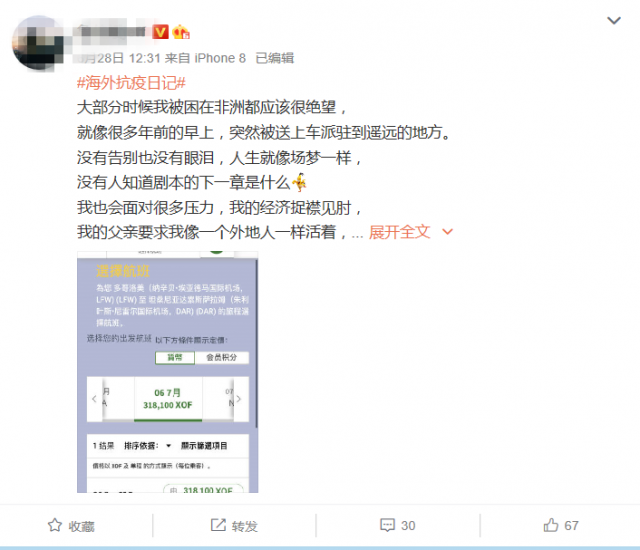
Task: Click the post timestamp 28日 12:31
Action: point(118,58)
